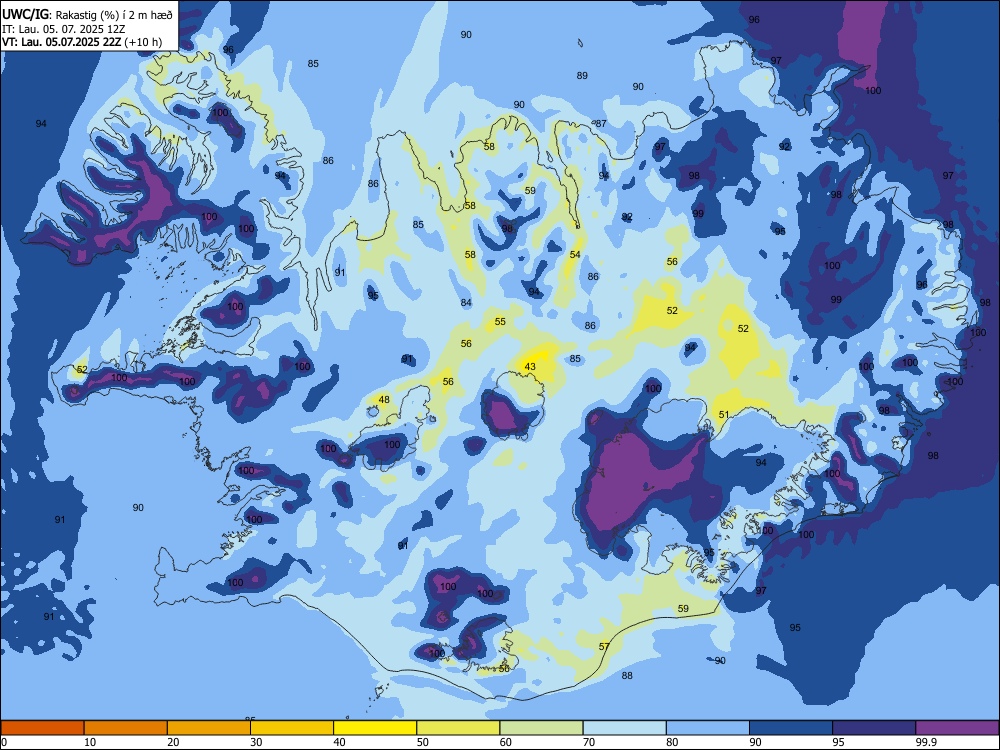Click the legend tick label '60'
This screenshot has height=750, width=1000.
point(506,742)
